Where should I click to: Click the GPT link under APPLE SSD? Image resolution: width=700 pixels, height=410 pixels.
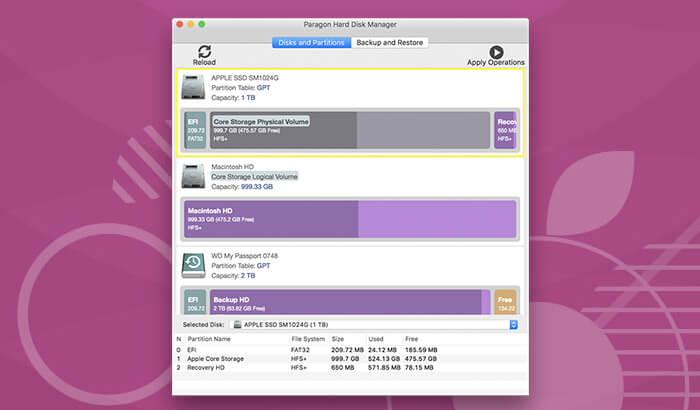(263, 88)
